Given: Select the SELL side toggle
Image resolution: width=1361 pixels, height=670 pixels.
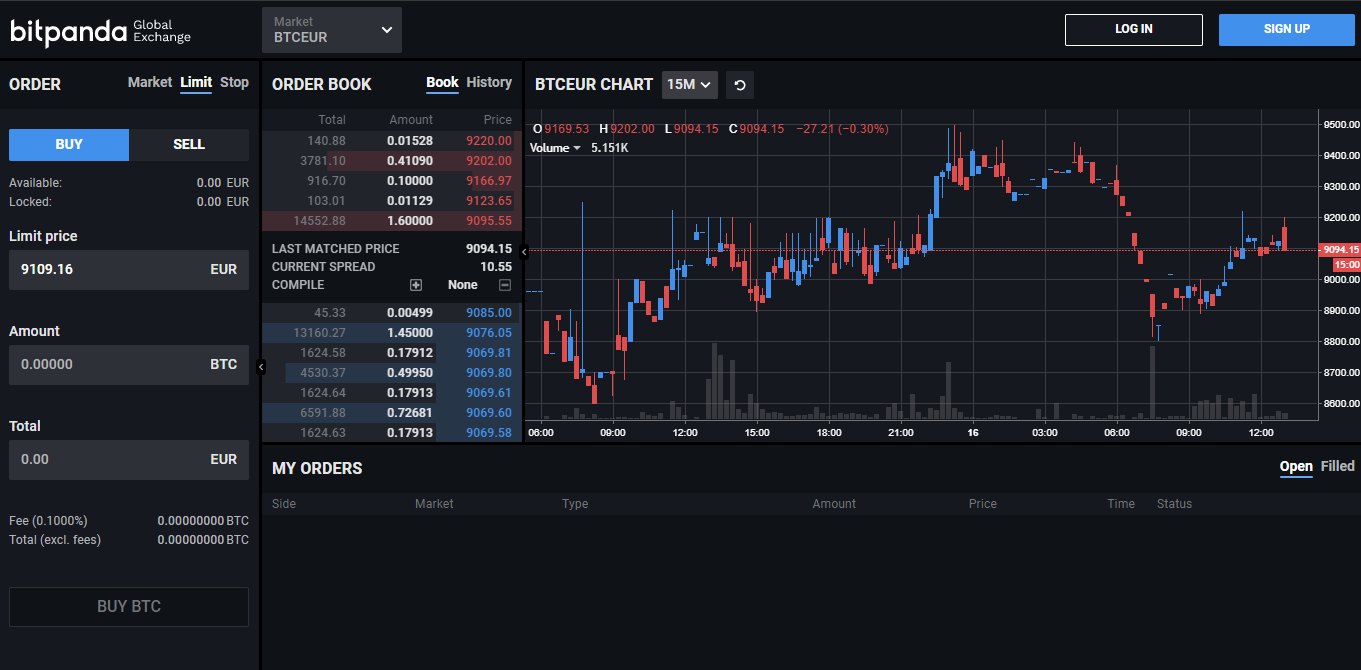Looking at the screenshot, I should tap(189, 144).
